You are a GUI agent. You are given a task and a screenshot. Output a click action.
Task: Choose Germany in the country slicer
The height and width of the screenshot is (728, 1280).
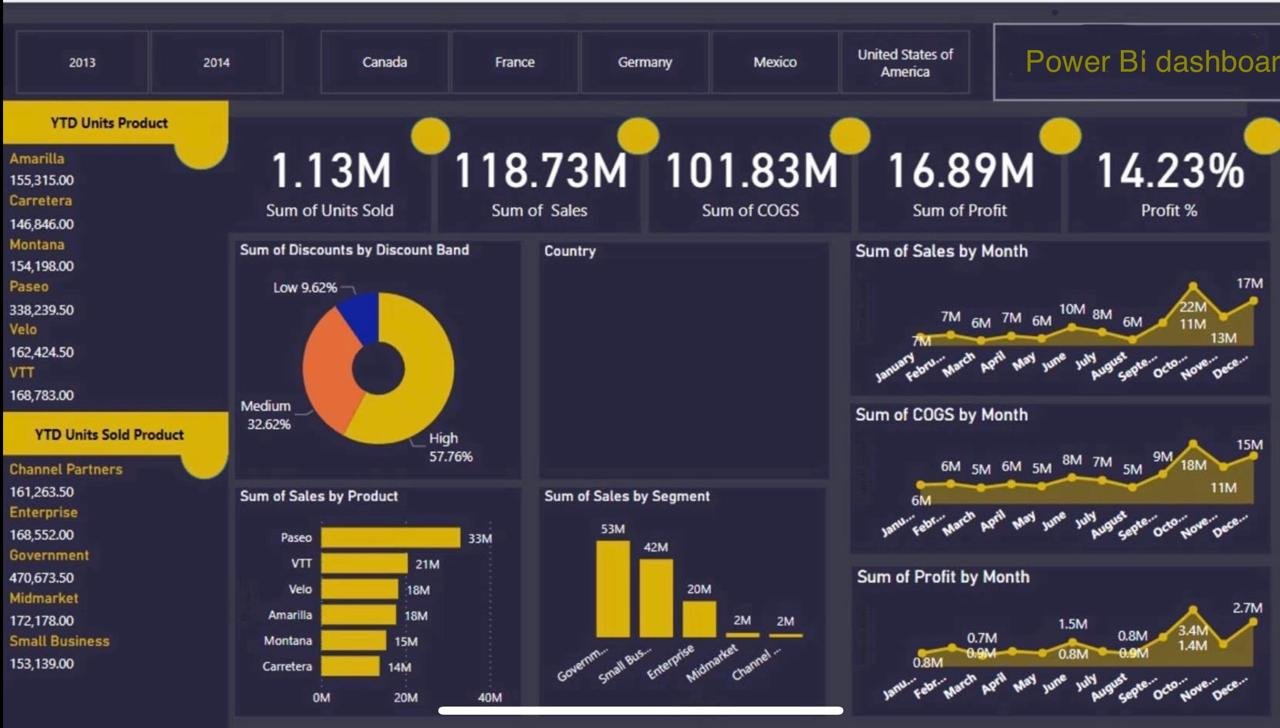(644, 62)
